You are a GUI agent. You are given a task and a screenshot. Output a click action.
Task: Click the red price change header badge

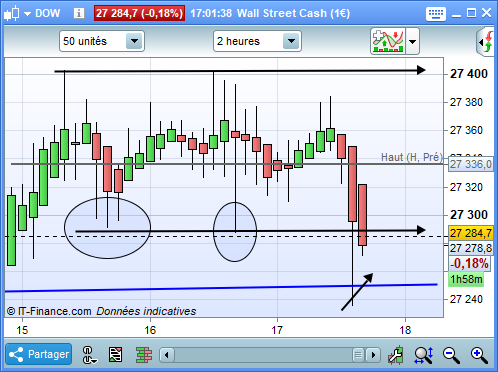point(140,13)
